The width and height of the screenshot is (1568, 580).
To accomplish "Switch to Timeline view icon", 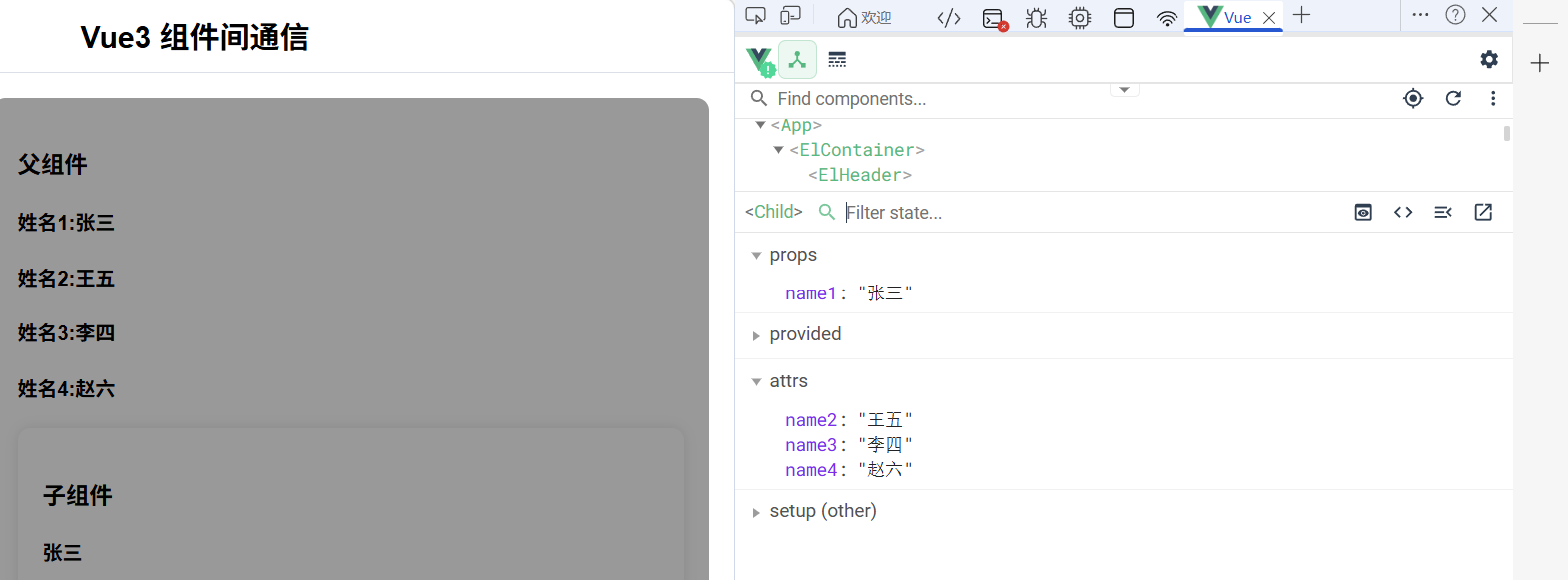I will pos(837,60).
